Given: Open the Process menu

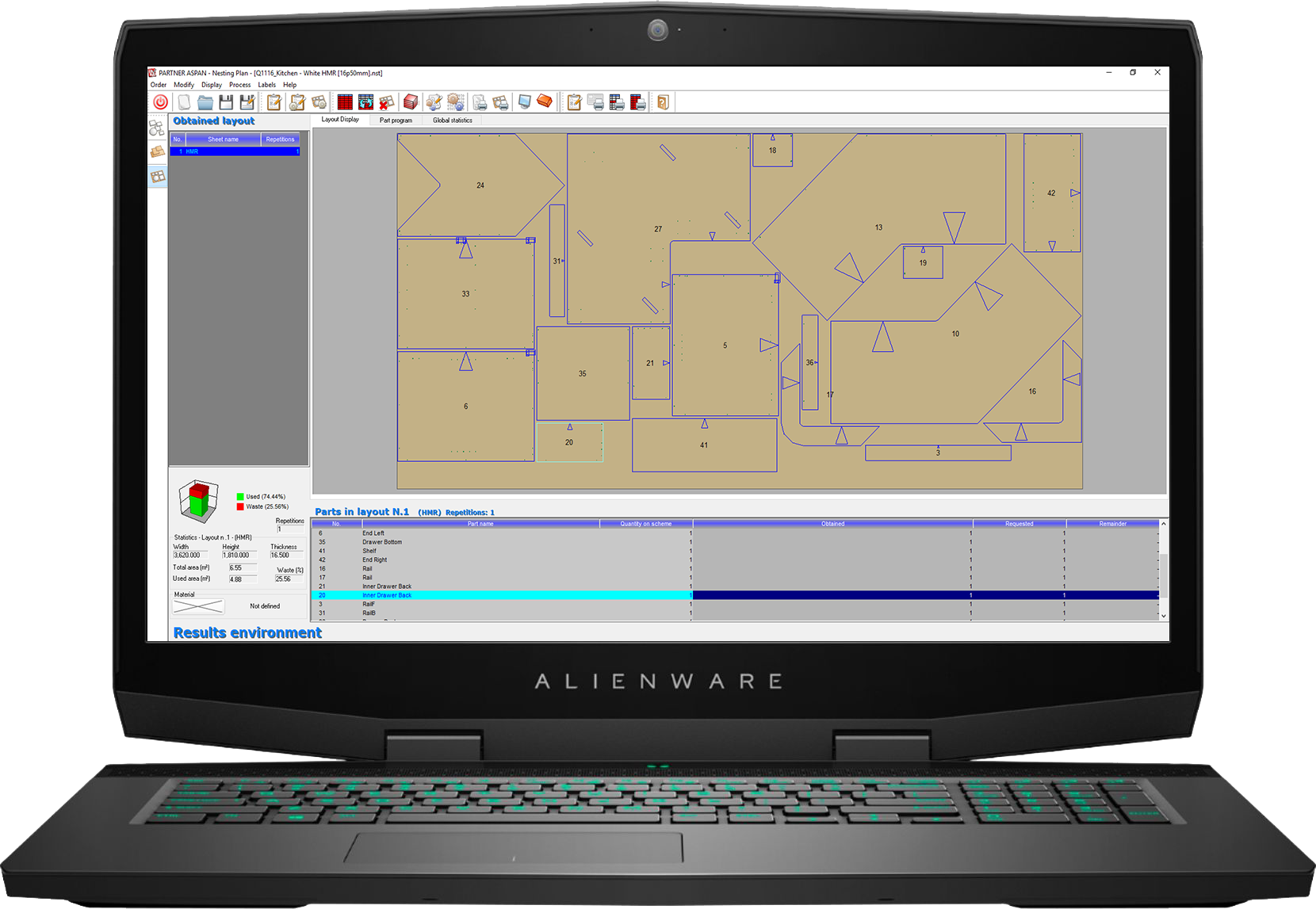Looking at the screenshot, I should [240, 85].
